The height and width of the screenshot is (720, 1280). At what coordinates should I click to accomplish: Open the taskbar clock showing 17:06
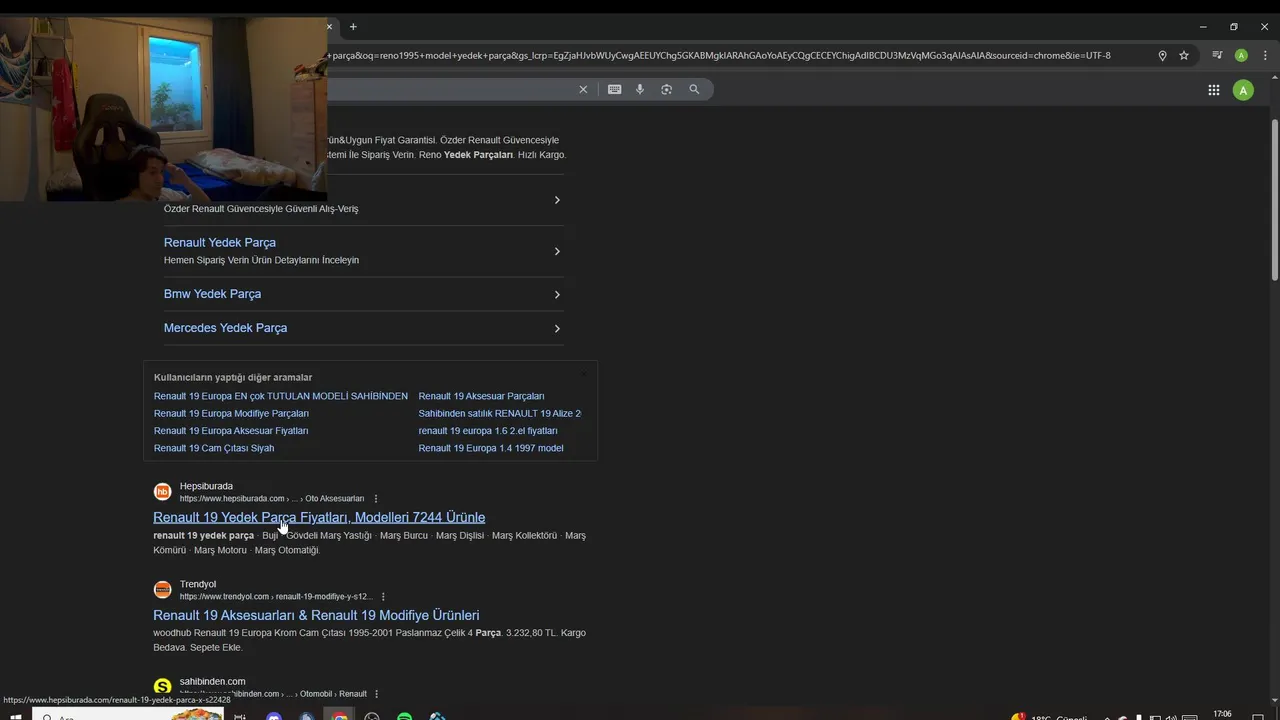click(x=1222, y=715)
